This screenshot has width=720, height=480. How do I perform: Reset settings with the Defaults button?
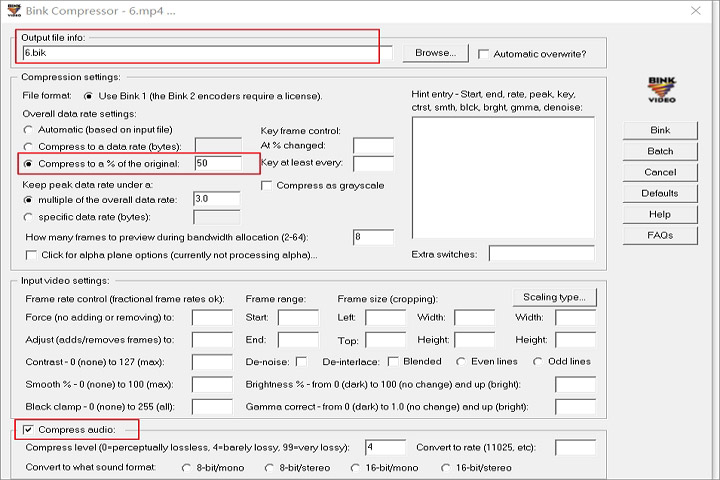pyautogui.click(x=660, y=193)
